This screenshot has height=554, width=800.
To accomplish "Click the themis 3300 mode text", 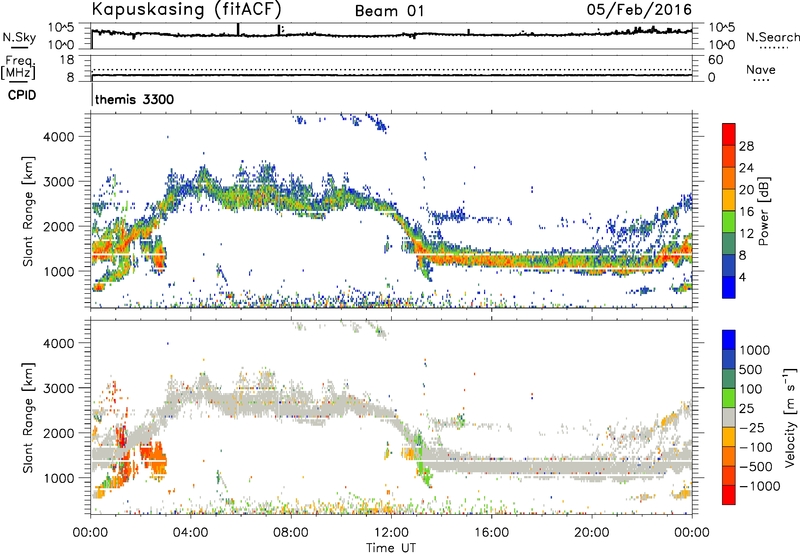I will click(x=135, y=99).
